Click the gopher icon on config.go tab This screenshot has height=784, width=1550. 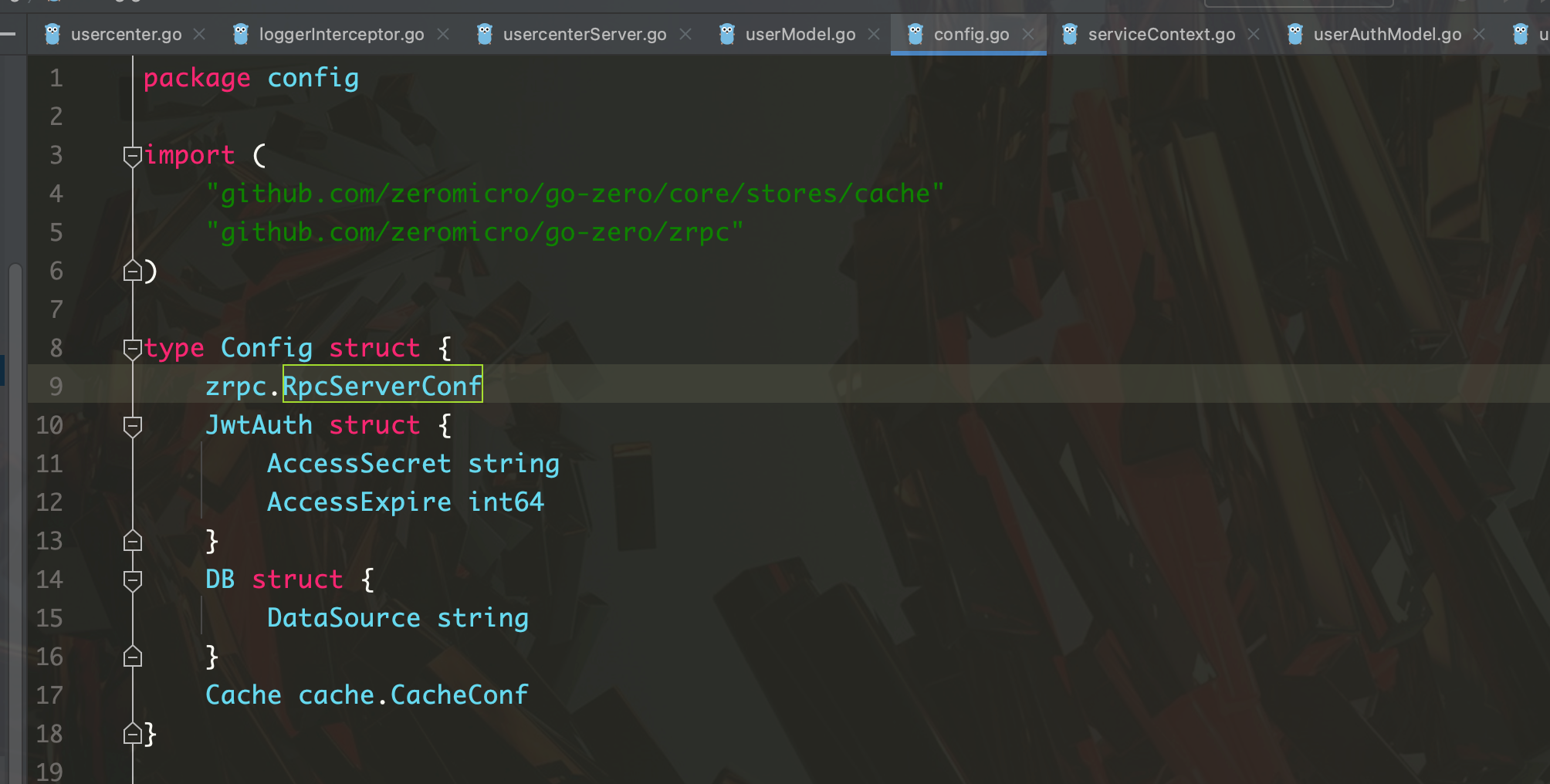pyautogui.click(x=915, y=34)
